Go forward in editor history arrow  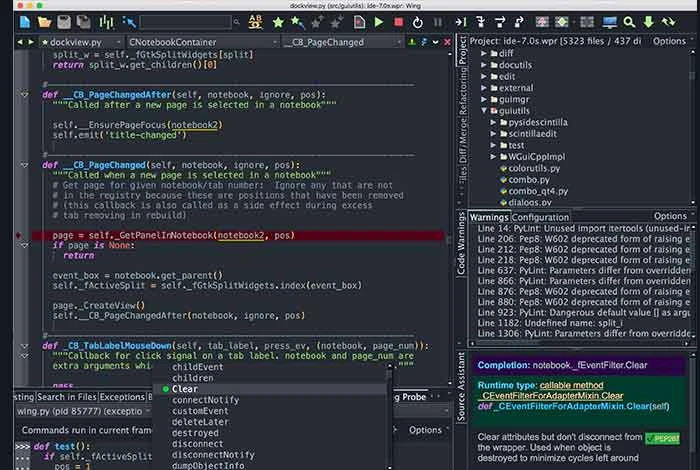(x=31, y=42)
